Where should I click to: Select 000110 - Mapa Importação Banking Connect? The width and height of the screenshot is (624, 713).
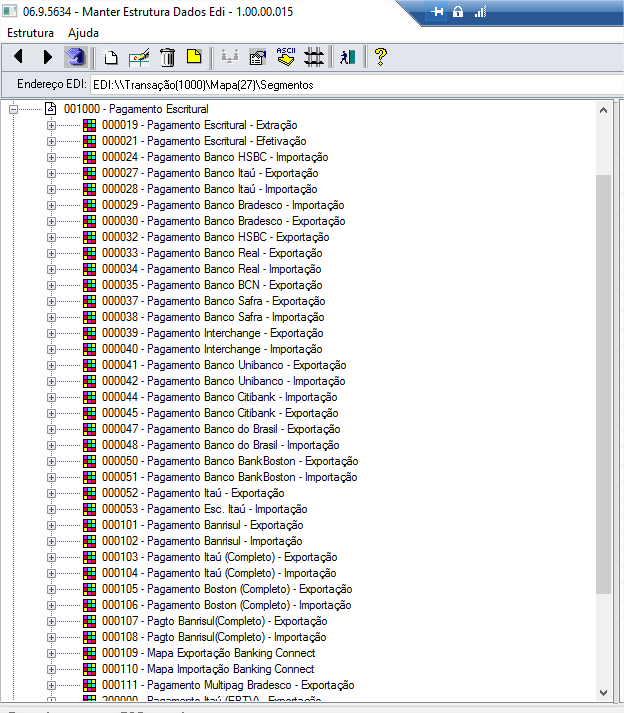click(x=208, y=669)
